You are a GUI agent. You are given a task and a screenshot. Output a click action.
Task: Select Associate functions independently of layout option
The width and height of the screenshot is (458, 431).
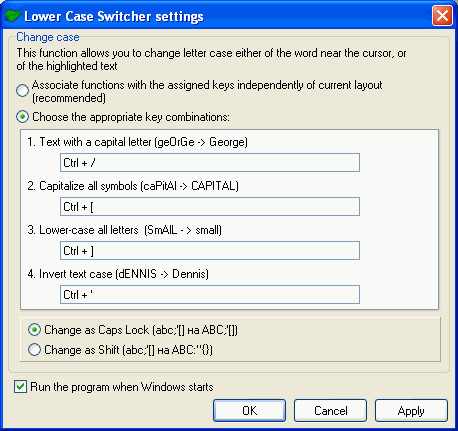tap(22, 91)
